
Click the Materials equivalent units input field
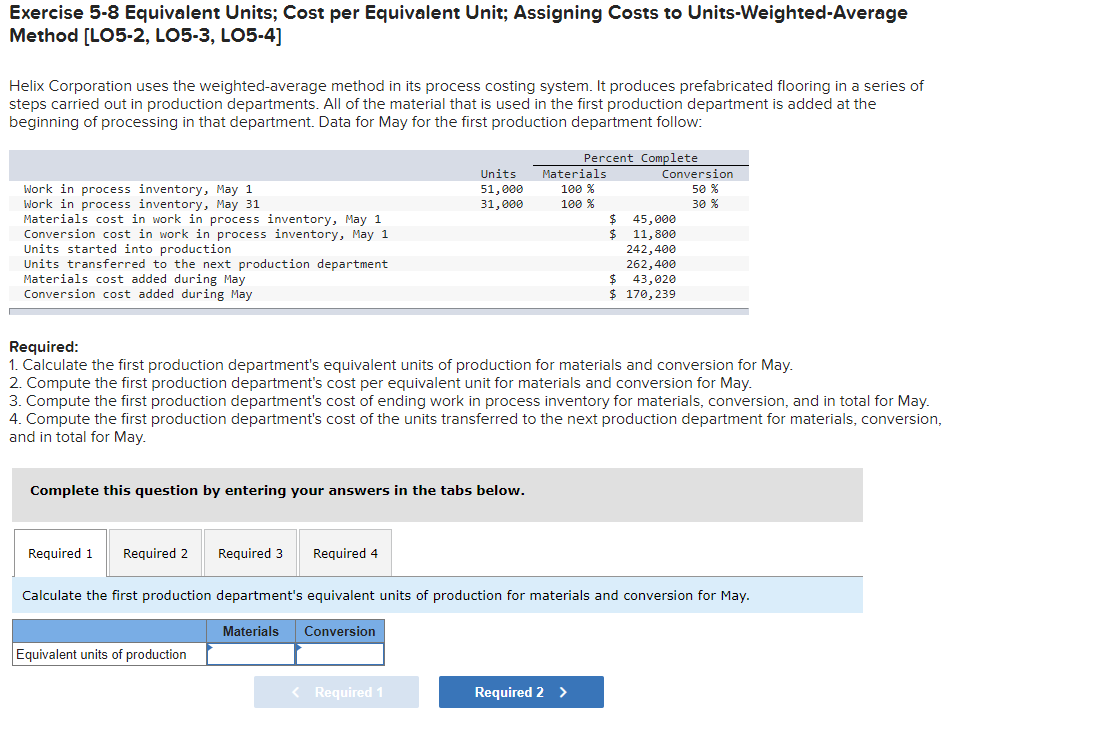[253, 654]
